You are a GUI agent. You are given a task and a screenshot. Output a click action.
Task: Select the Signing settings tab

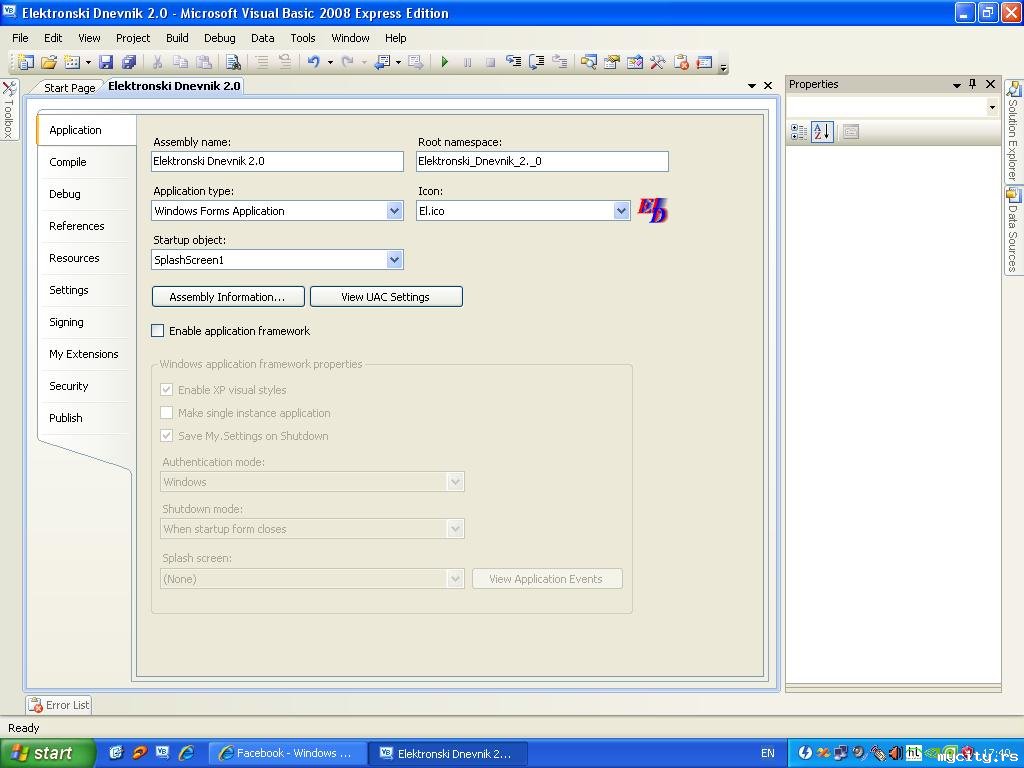click(x=66, y=322)
